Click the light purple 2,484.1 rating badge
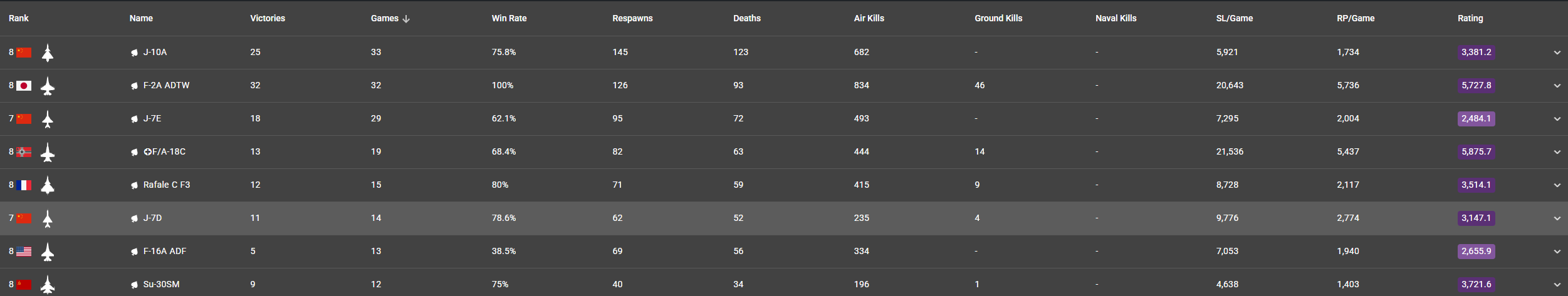The image size is (1568, 296). (1476, 119)
